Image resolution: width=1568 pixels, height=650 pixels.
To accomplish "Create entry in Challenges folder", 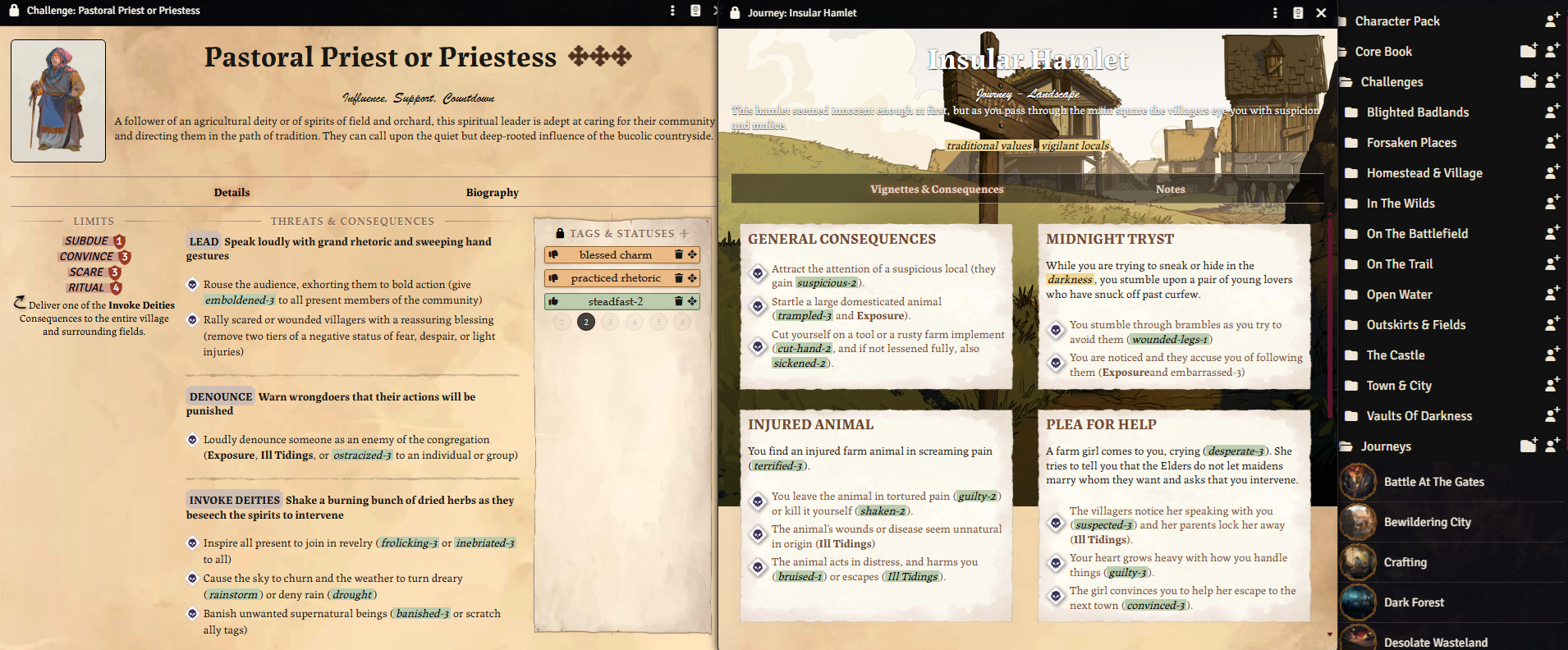I will [x=1552, y=81].
